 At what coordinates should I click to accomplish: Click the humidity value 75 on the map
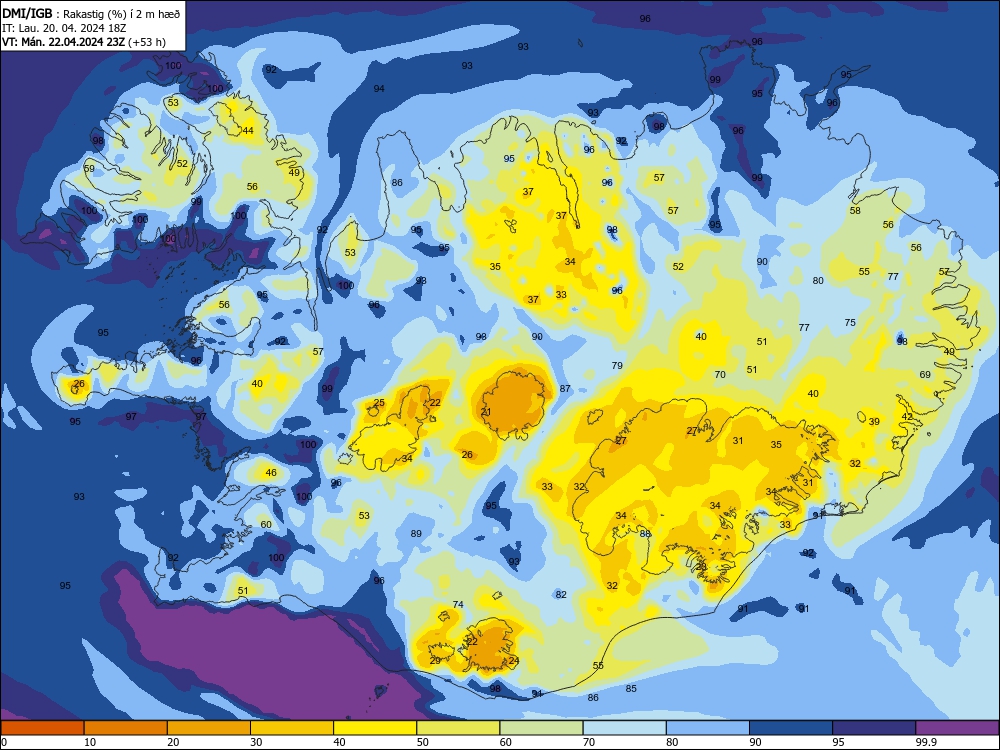point(850,323)
